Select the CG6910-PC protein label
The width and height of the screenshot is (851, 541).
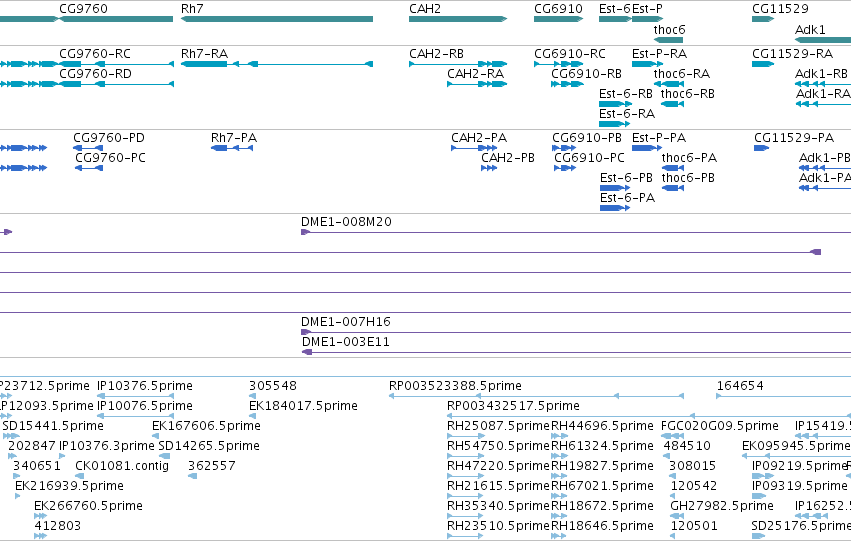tap(589, 158)
